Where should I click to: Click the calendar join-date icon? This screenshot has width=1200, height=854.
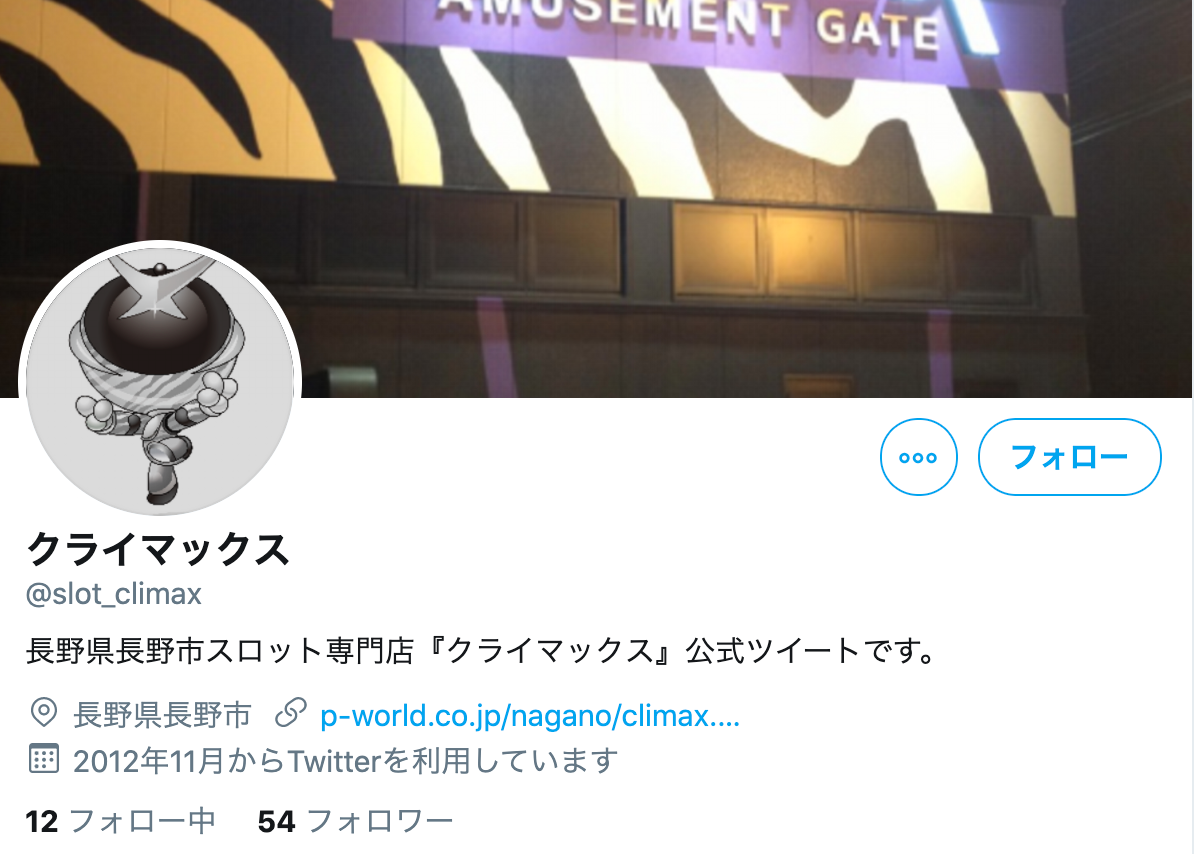click(43, 760)
